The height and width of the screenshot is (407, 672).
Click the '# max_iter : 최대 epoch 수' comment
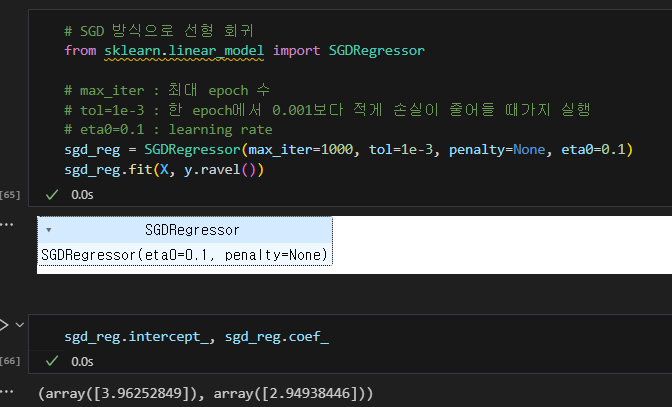coord(167,90)
